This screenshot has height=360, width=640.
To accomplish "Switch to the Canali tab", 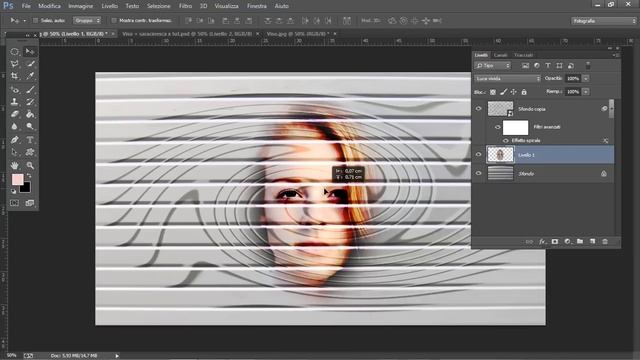I will point(500,55).
